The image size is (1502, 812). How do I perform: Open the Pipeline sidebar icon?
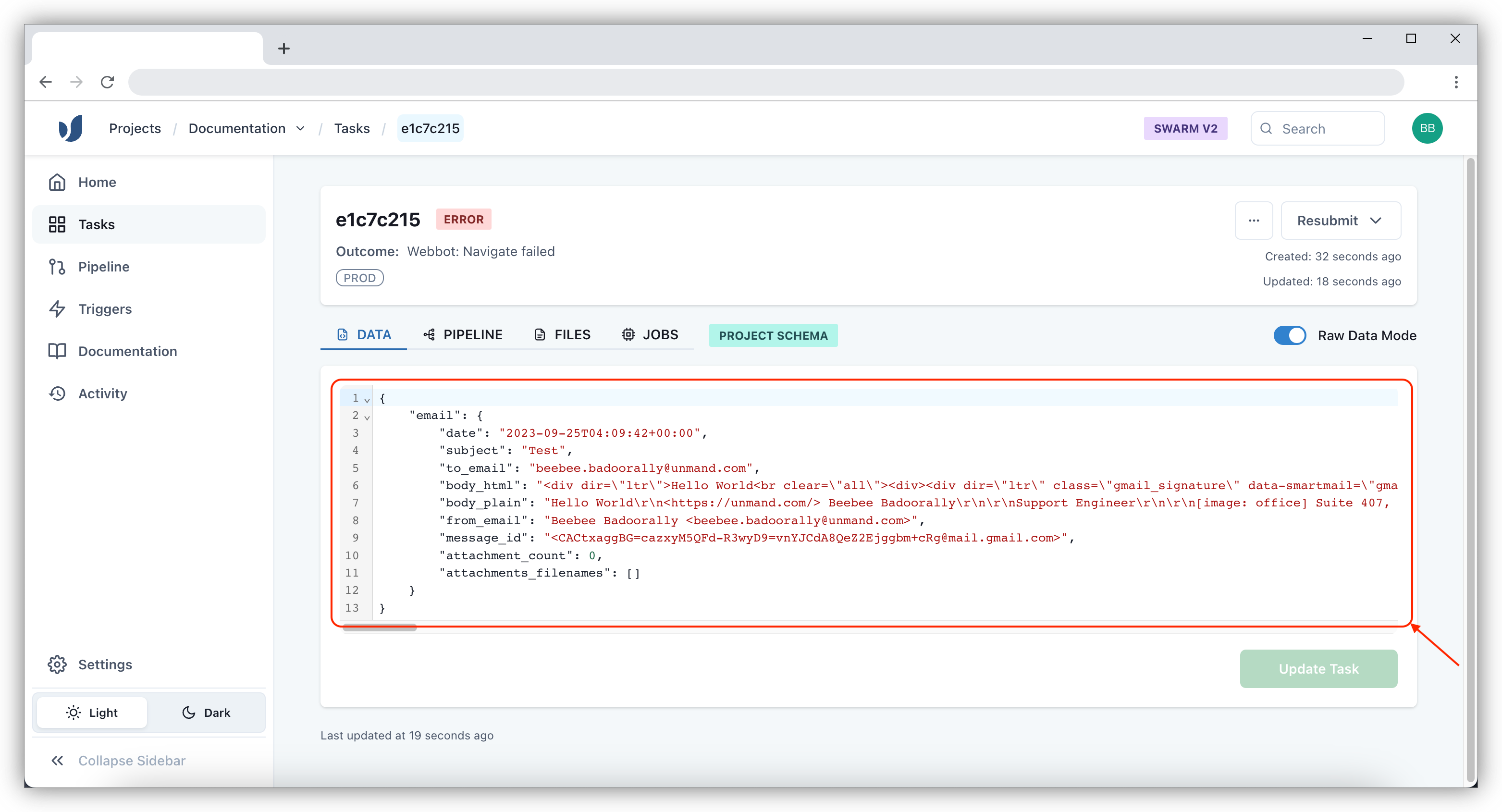(57, 267)
